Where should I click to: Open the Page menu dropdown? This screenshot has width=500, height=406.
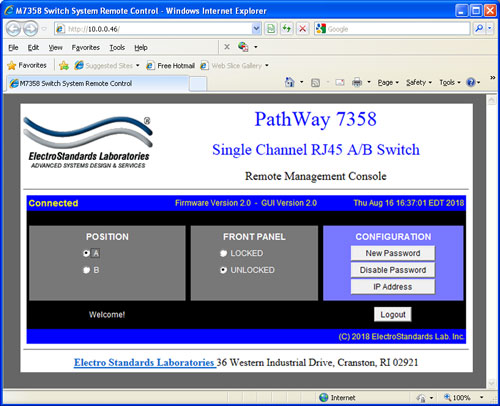pyautogui.click(x=388, y=82)
